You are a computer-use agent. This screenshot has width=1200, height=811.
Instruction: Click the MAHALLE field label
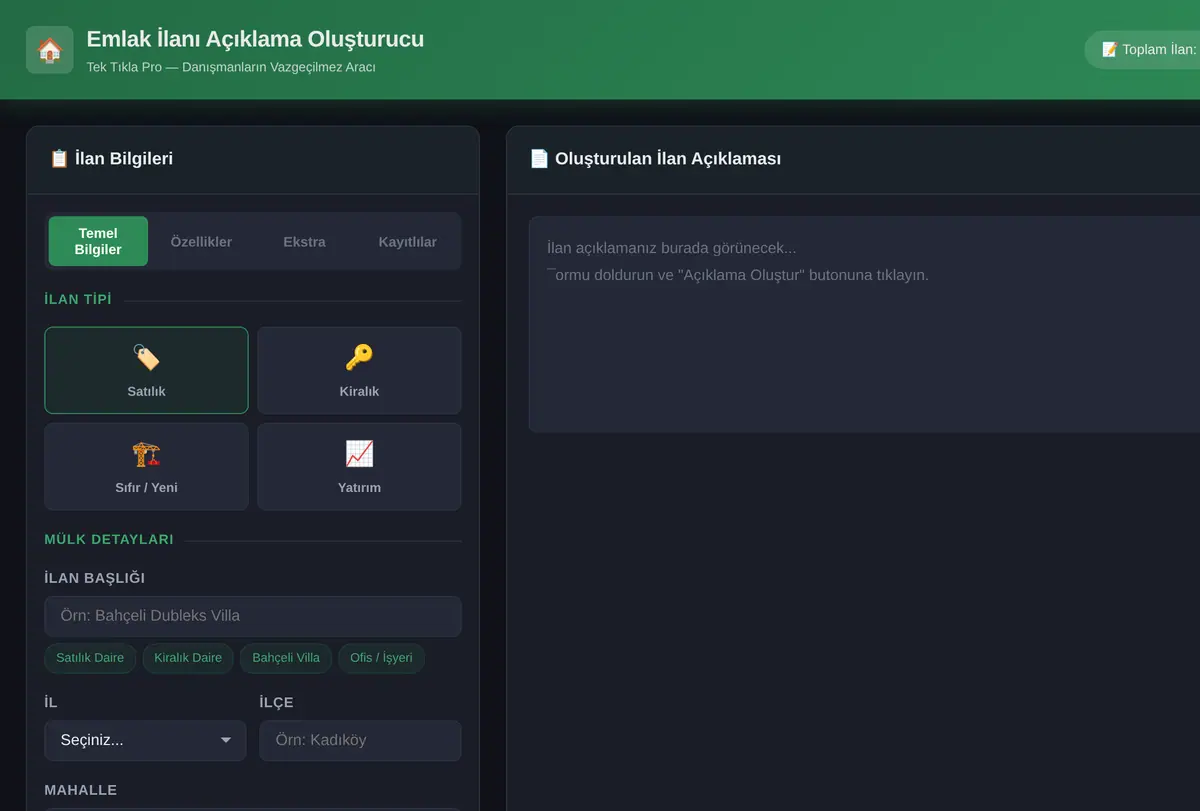(81, 790)
